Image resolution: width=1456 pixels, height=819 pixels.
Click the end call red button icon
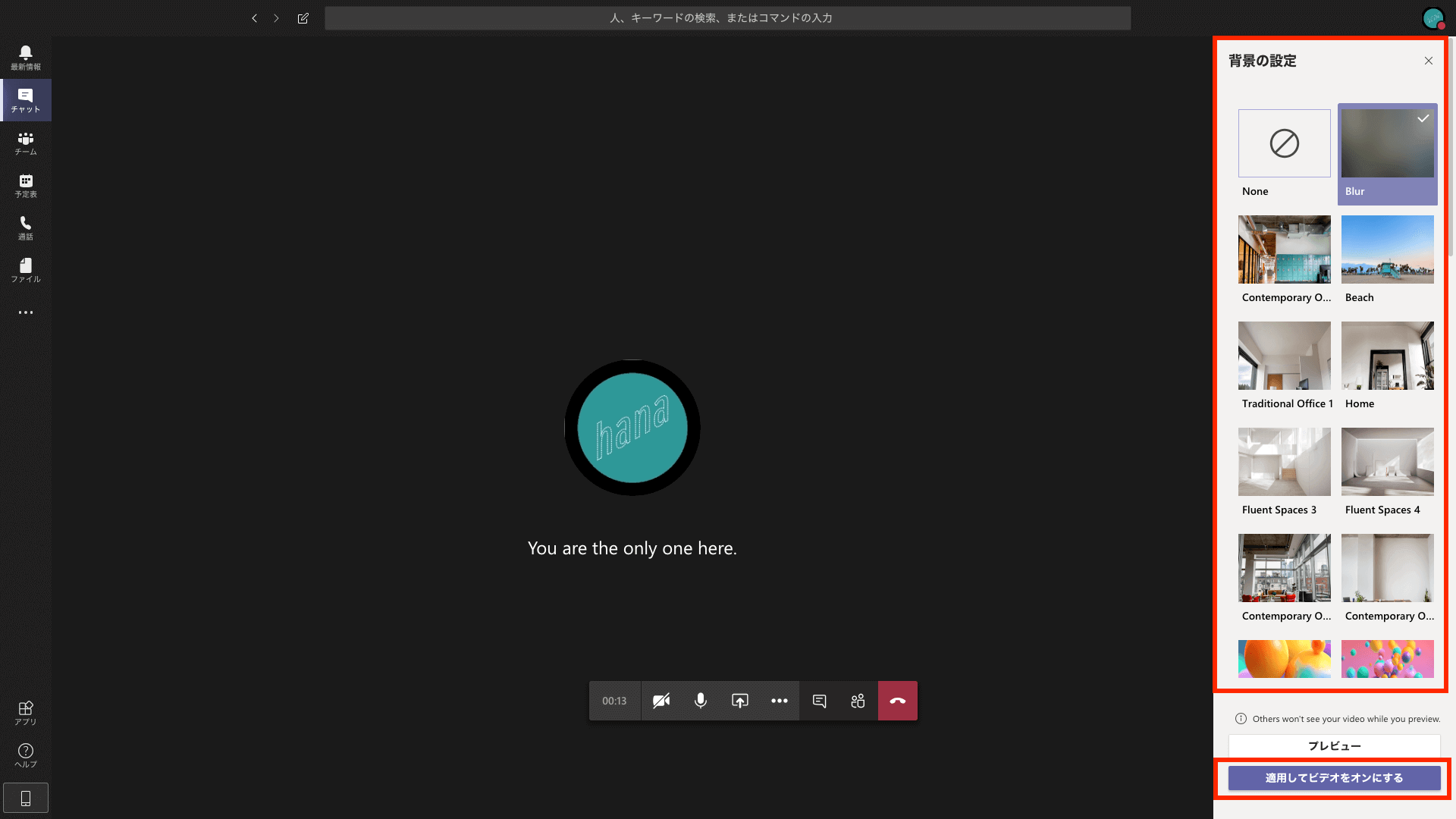point(897,700)
